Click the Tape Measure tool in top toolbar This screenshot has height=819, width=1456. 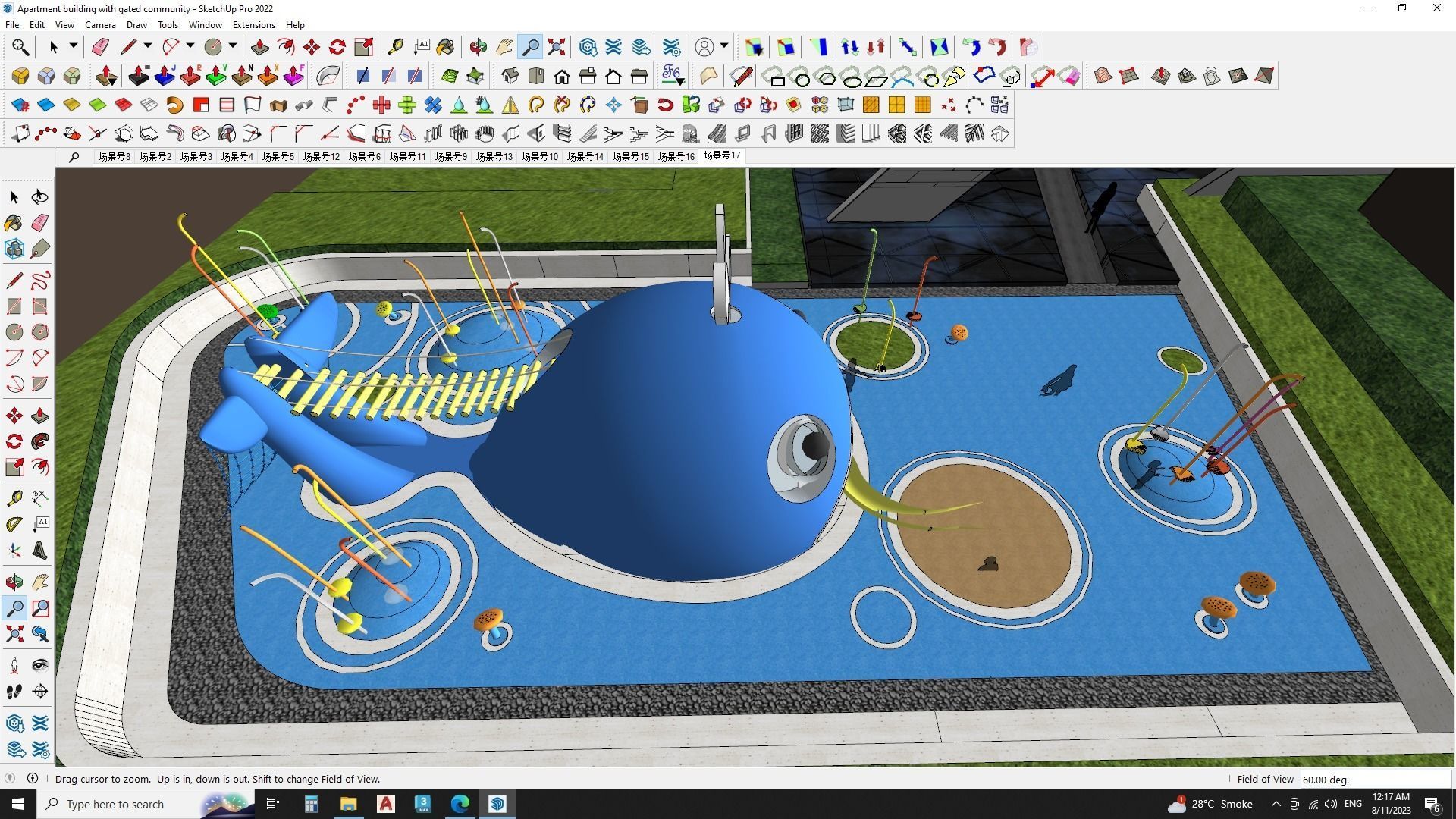click(395, 47)
